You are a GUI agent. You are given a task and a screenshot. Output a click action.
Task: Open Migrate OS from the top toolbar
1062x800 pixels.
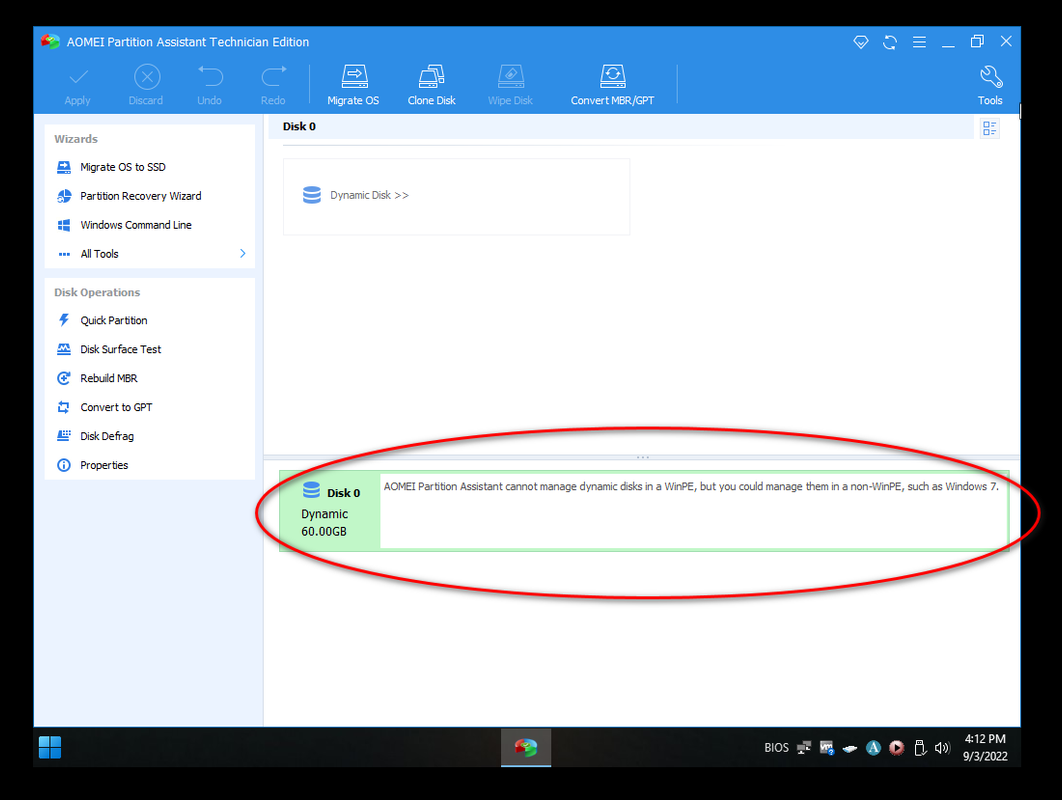[354, 85]
